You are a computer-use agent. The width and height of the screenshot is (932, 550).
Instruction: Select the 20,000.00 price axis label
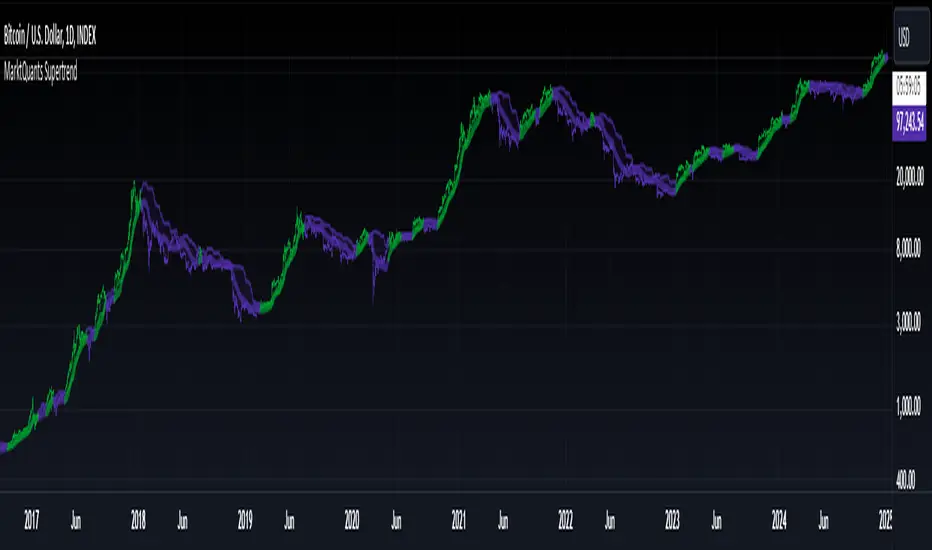coord(909,177)
